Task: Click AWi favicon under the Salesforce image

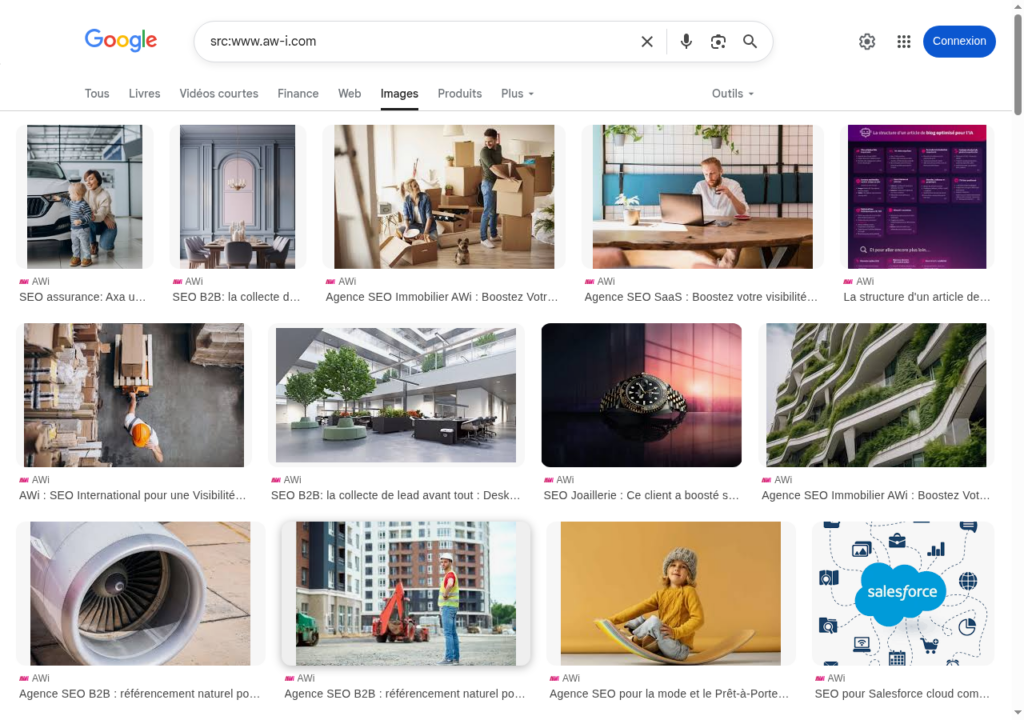Action: click(820, 678)
